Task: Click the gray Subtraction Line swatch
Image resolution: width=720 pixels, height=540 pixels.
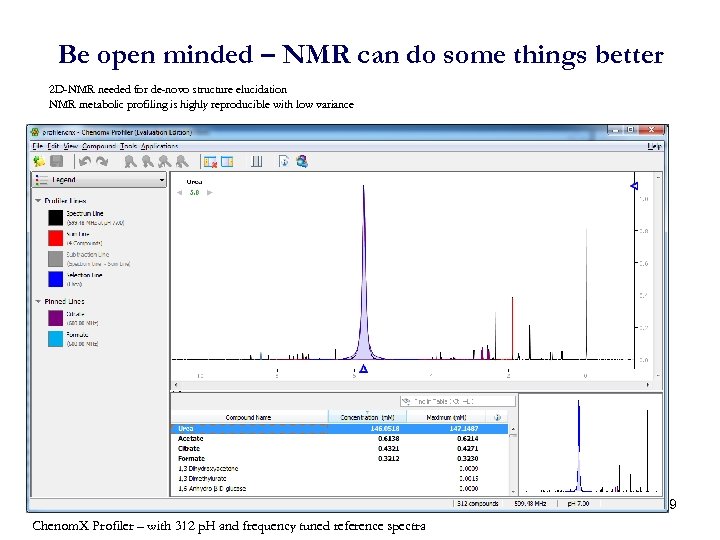Action: point(56,259)
